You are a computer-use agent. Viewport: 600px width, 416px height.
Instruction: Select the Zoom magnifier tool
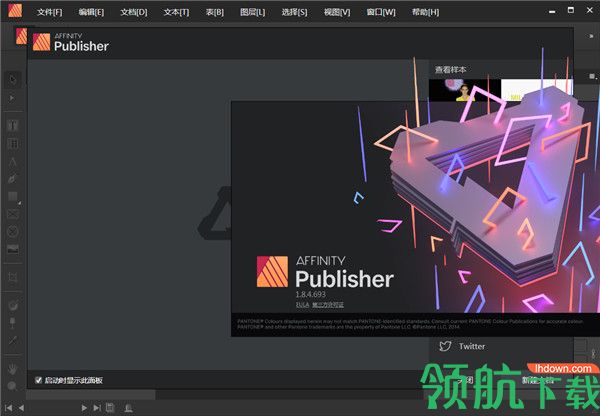click(x=13, y=386)
